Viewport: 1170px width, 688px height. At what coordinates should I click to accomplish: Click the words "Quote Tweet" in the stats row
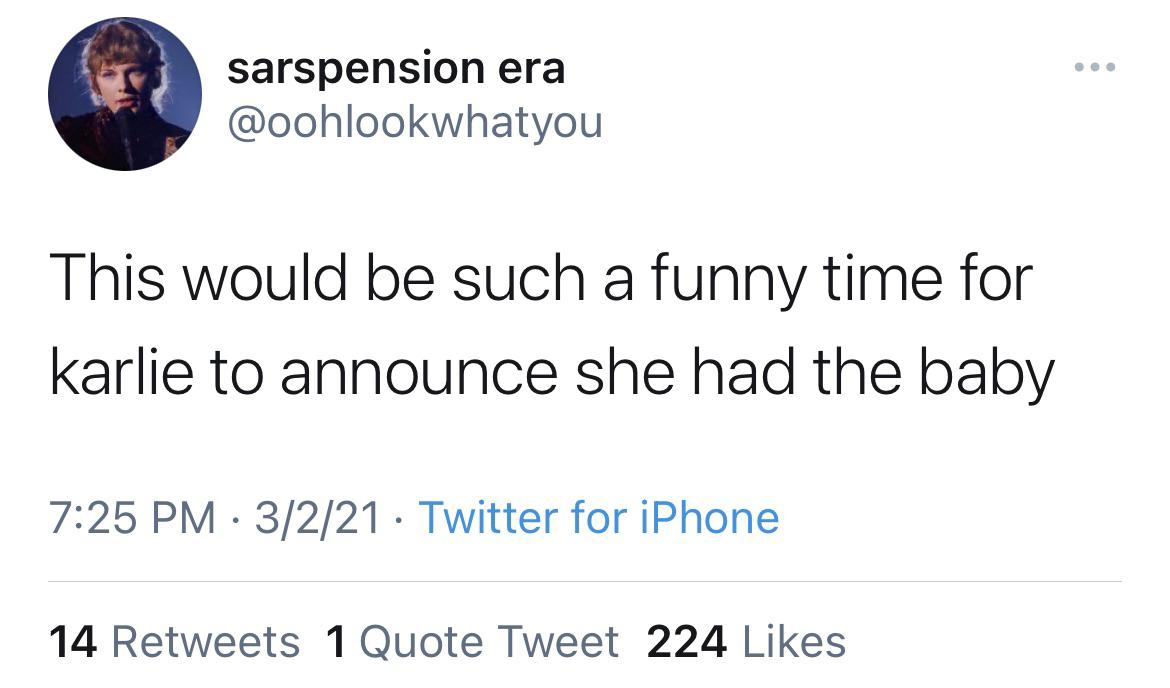click(488, 641)
